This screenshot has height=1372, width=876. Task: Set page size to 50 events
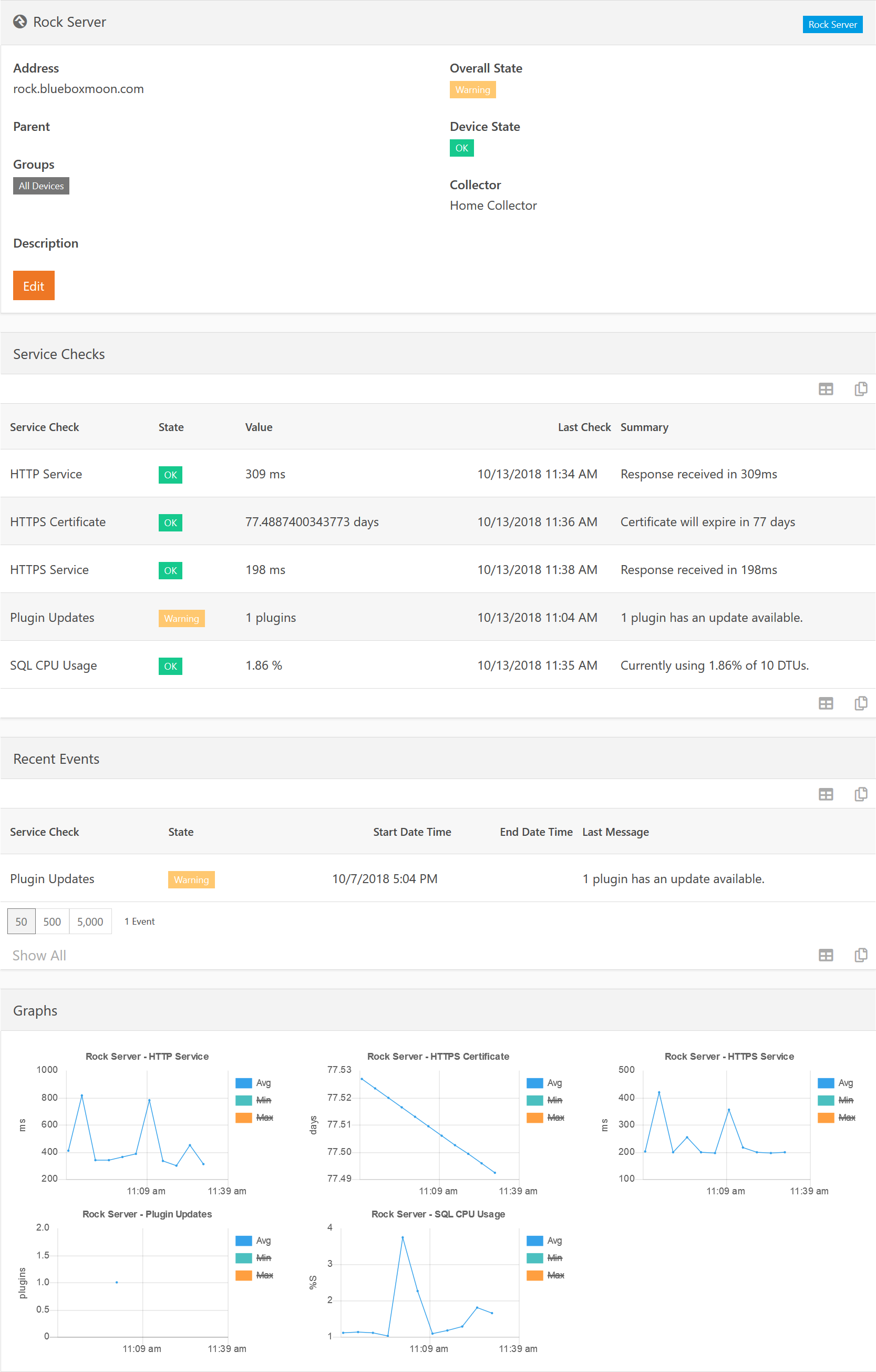[21, 922]
